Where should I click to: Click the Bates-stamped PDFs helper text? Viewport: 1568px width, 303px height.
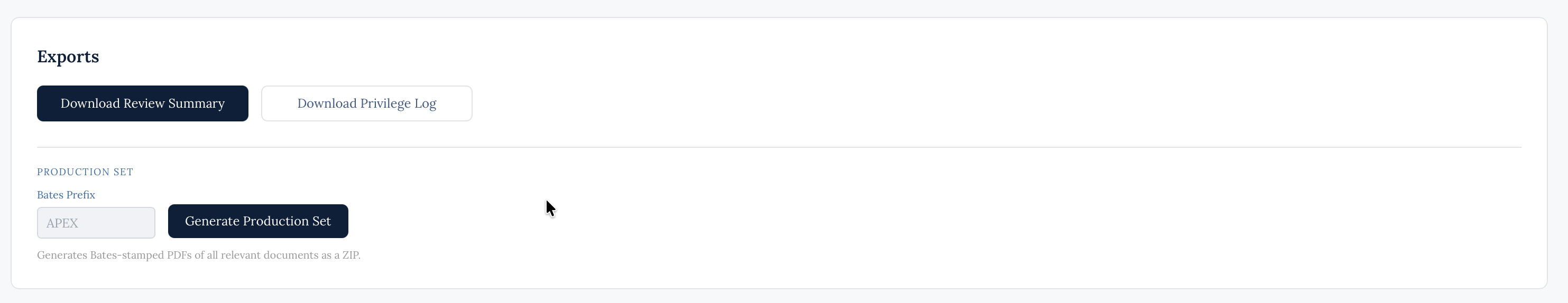[198, 255]
